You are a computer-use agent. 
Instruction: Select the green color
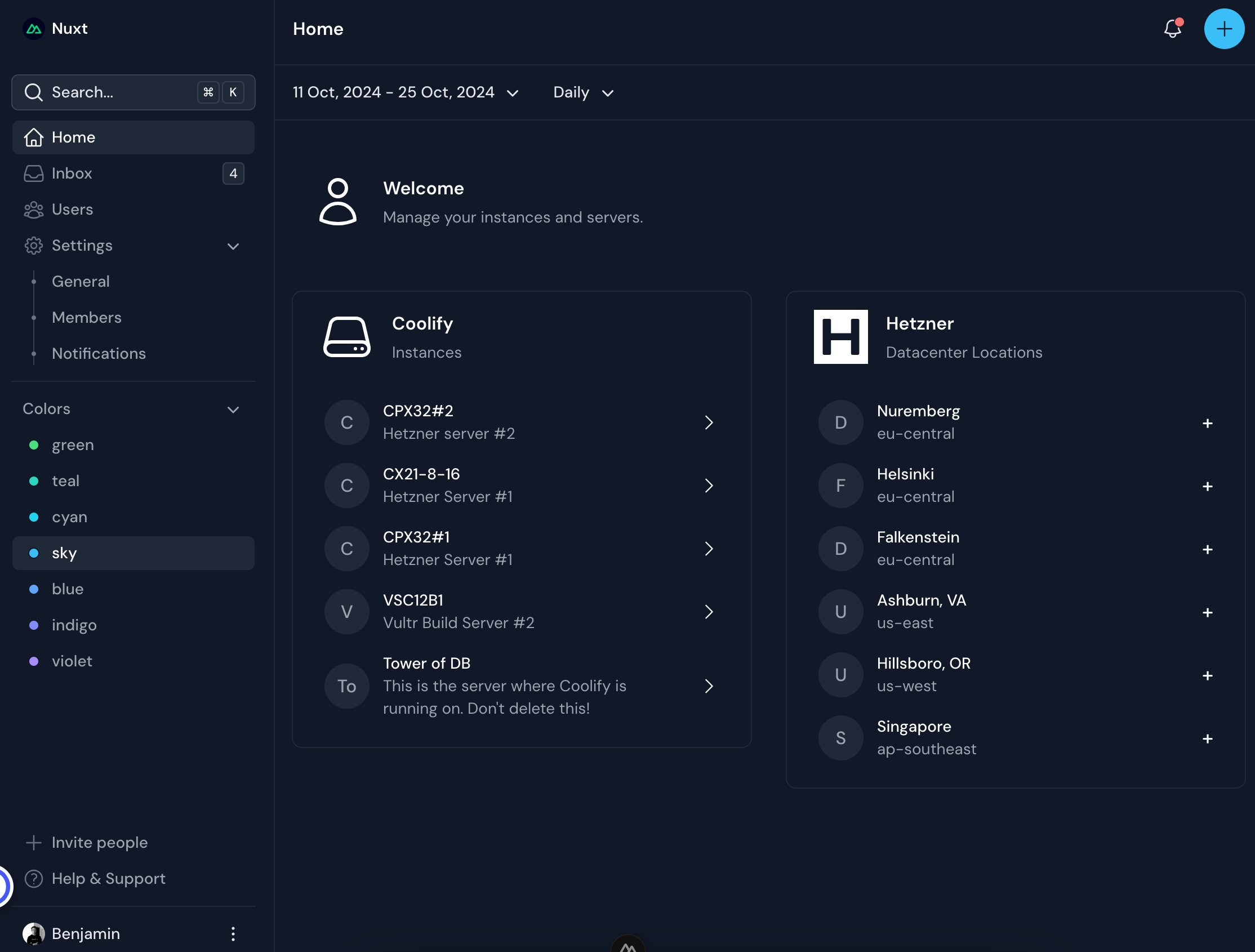coord(133,445)
